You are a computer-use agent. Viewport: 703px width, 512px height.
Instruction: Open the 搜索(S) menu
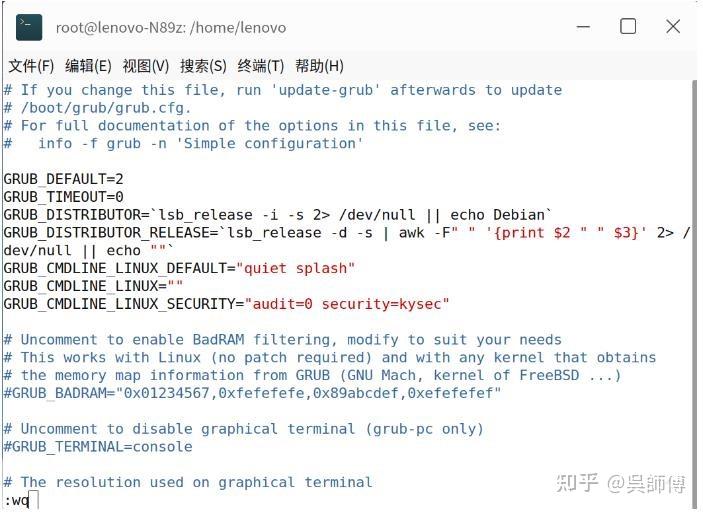203,66
